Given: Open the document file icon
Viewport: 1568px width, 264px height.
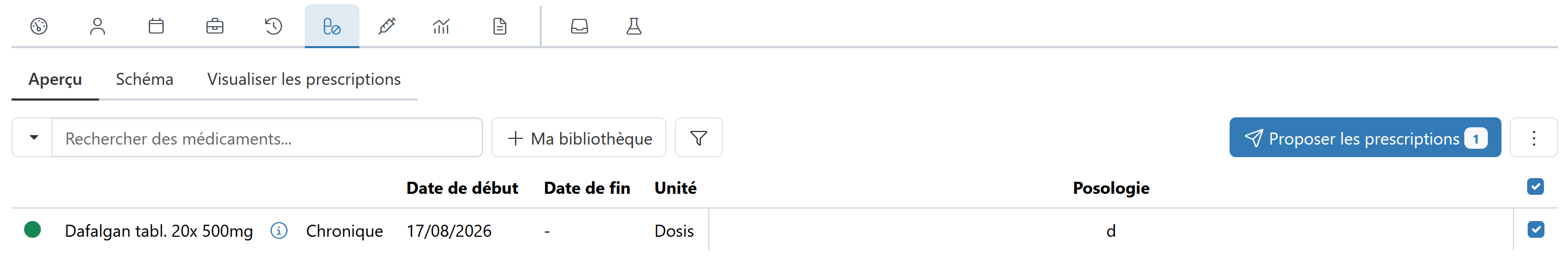Looking at the screenshot, I should point(500,26).
